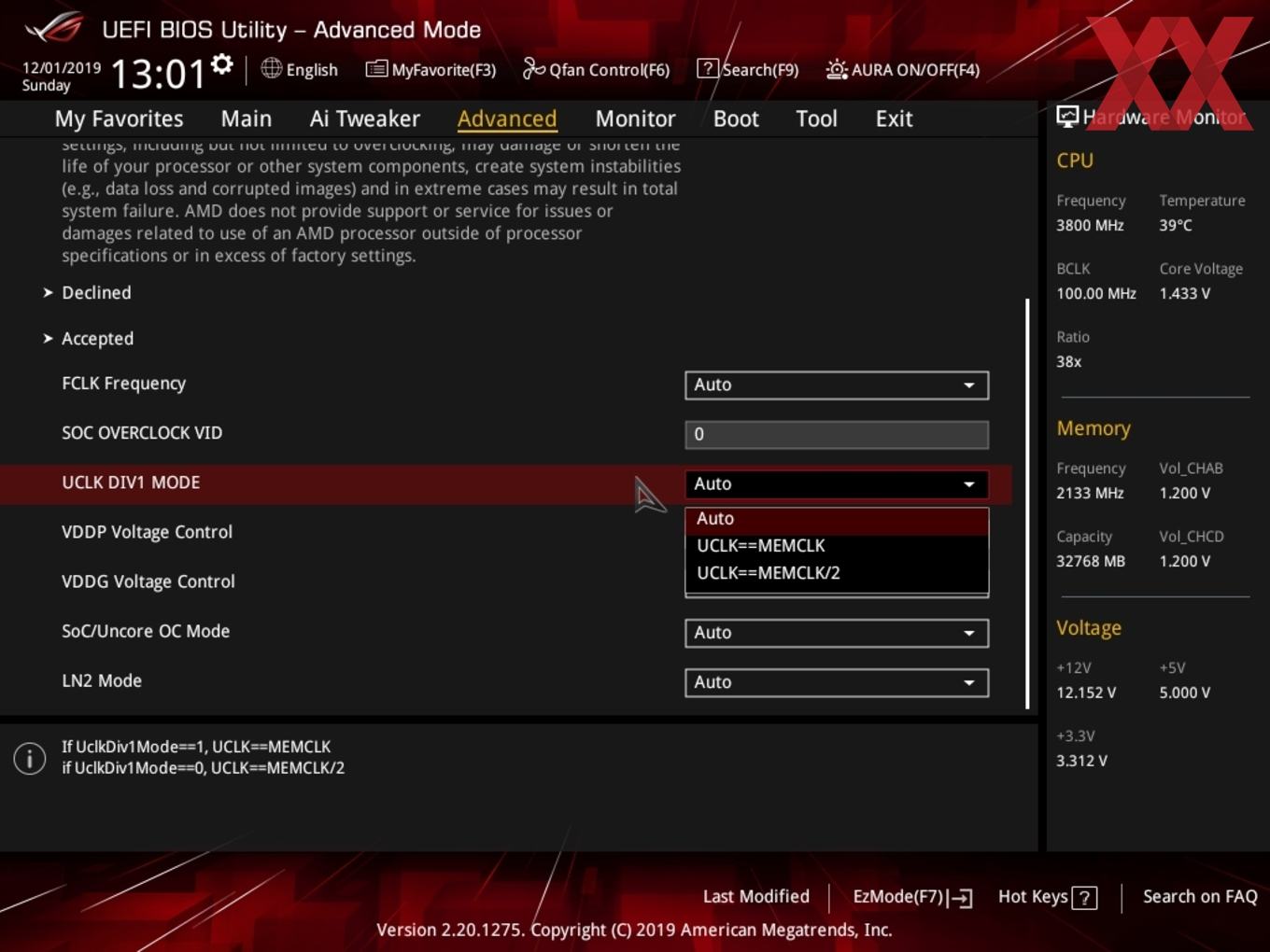Select the UCLK DIV1 MODE row label
Screen dimensions: 1270x952
coord(131,483)
